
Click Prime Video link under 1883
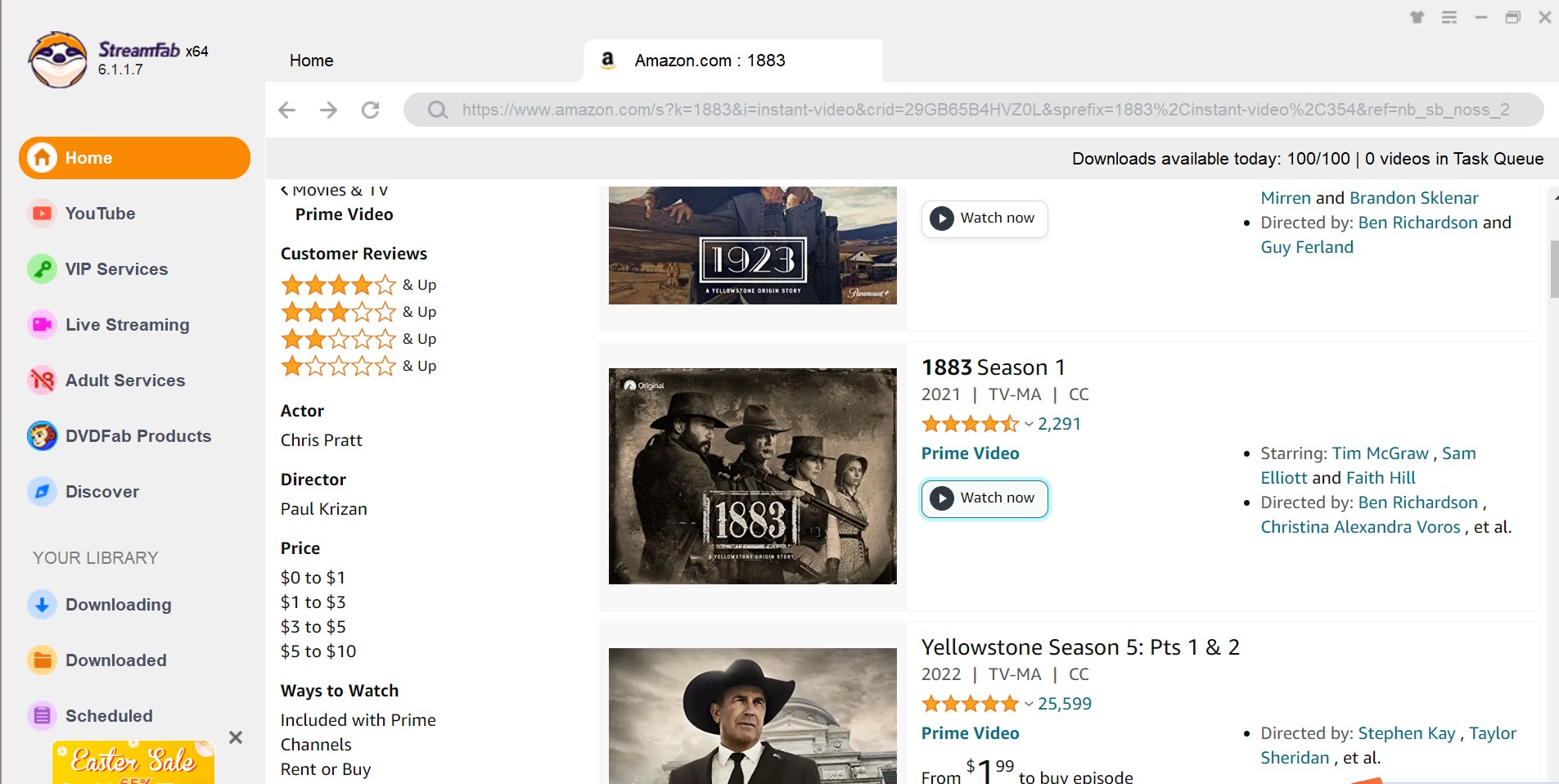[x=970, y=453]
